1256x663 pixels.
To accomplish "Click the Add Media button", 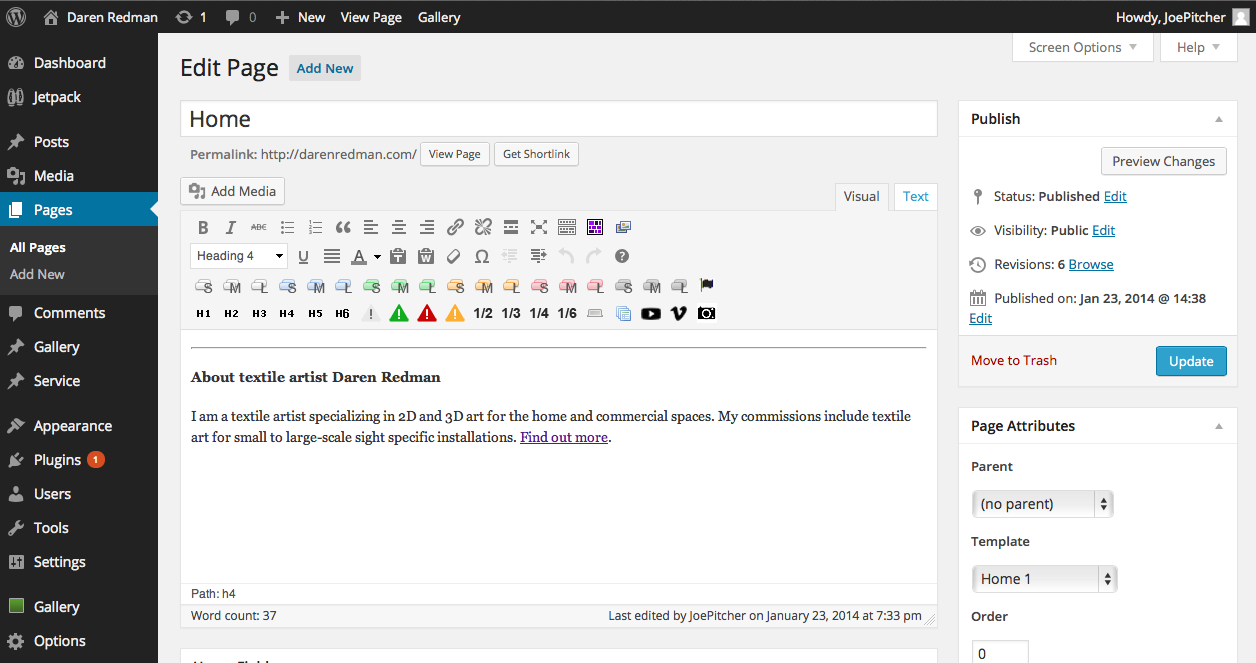I will click(x=232, y=191).
